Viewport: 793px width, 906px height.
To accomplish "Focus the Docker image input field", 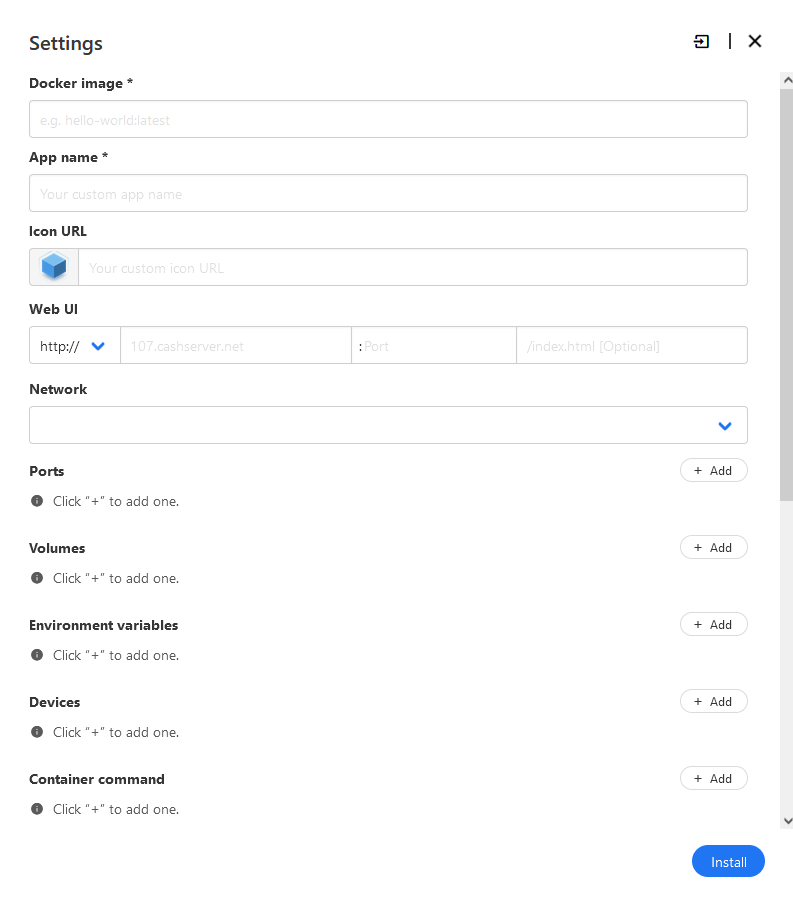I will coord(388,120).
